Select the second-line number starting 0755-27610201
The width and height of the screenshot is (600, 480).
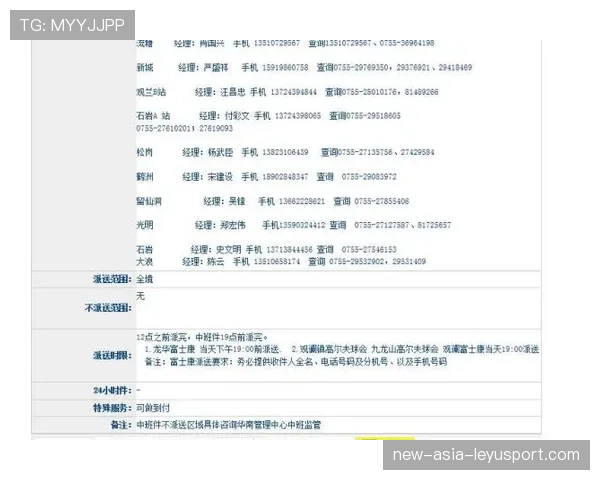[x=184, y=129]
